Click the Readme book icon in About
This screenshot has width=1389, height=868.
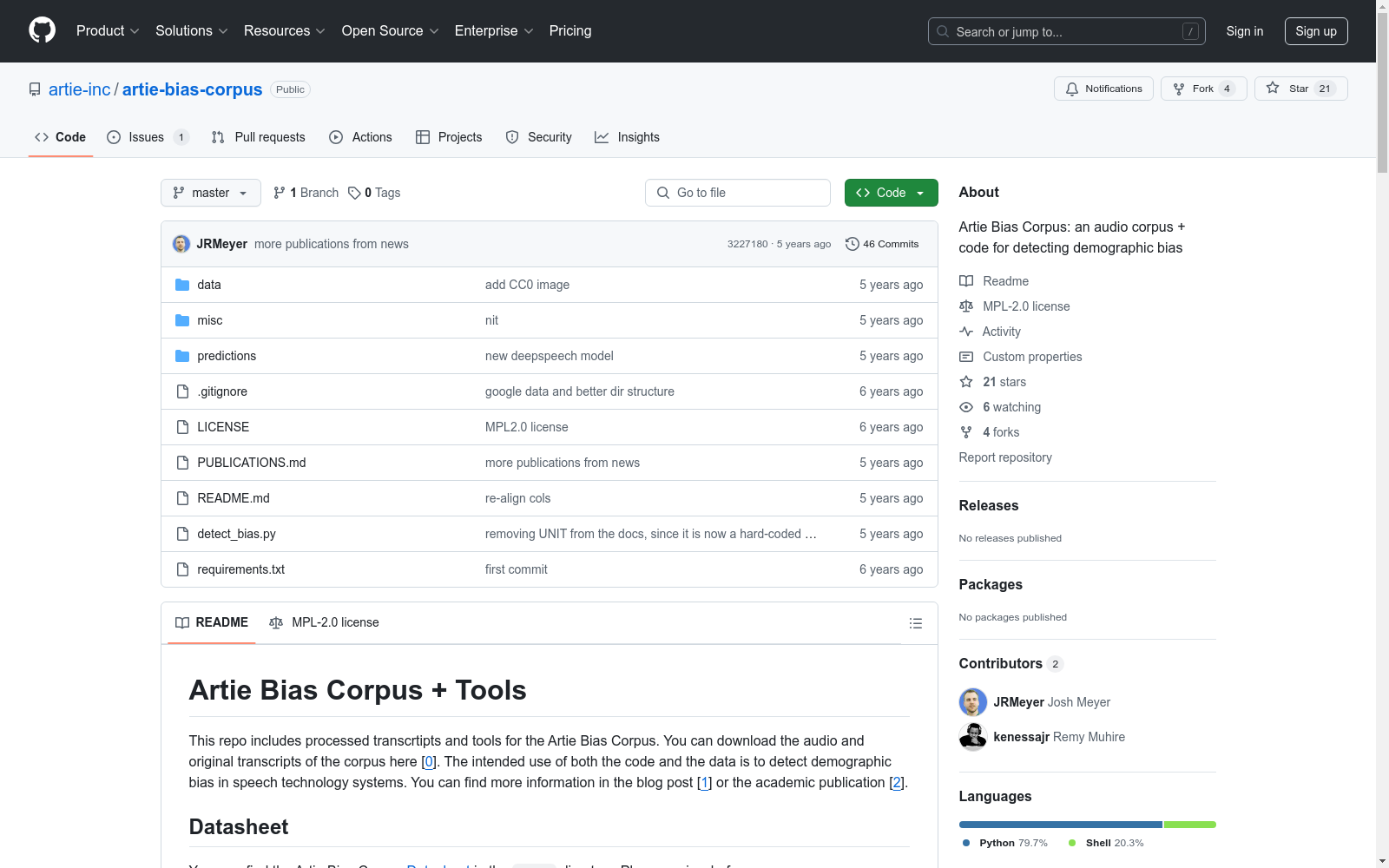tap(966, 281)
